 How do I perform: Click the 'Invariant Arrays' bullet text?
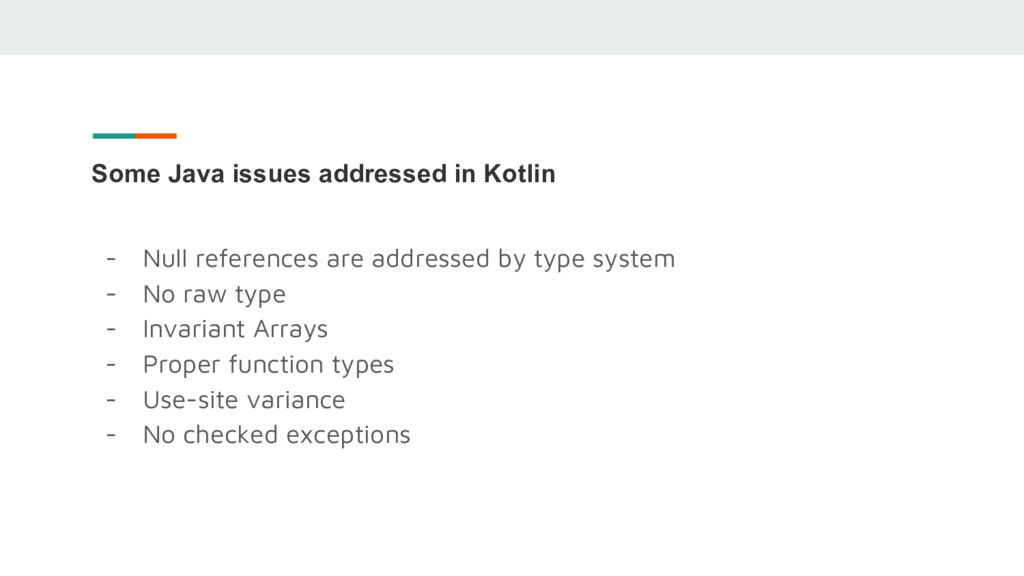(x=235, y=329)
